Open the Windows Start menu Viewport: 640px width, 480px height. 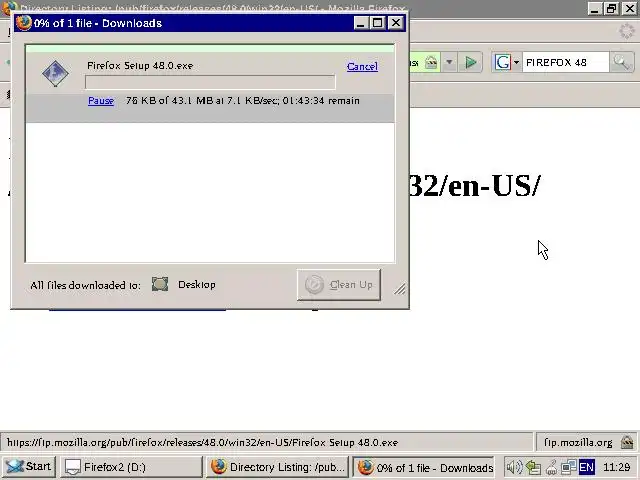point(29,467)
